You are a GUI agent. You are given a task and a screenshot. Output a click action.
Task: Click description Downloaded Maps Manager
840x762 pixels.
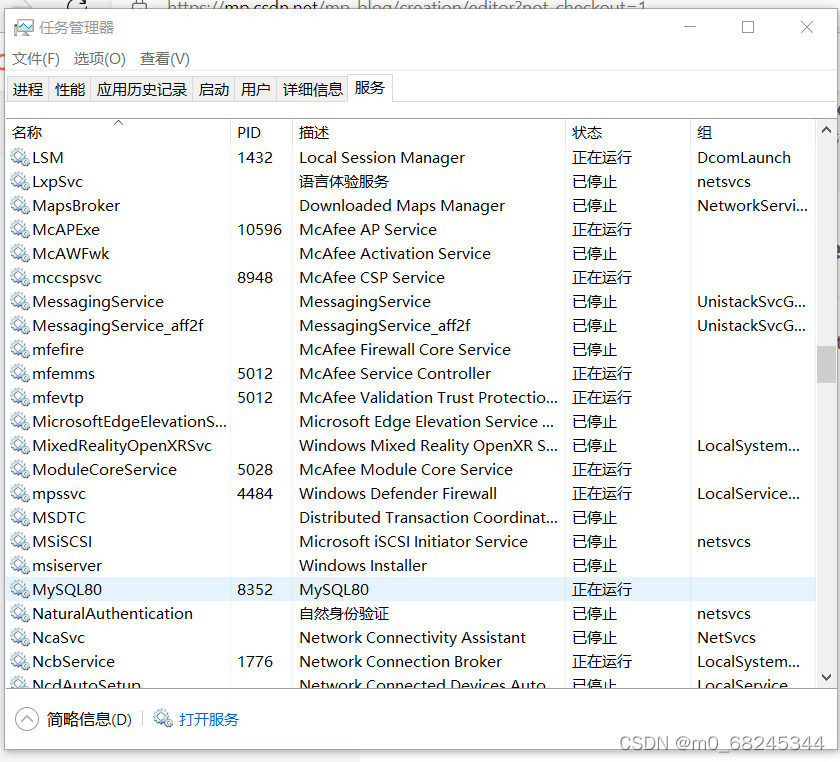pyautogui.click(x=402, y=205)
